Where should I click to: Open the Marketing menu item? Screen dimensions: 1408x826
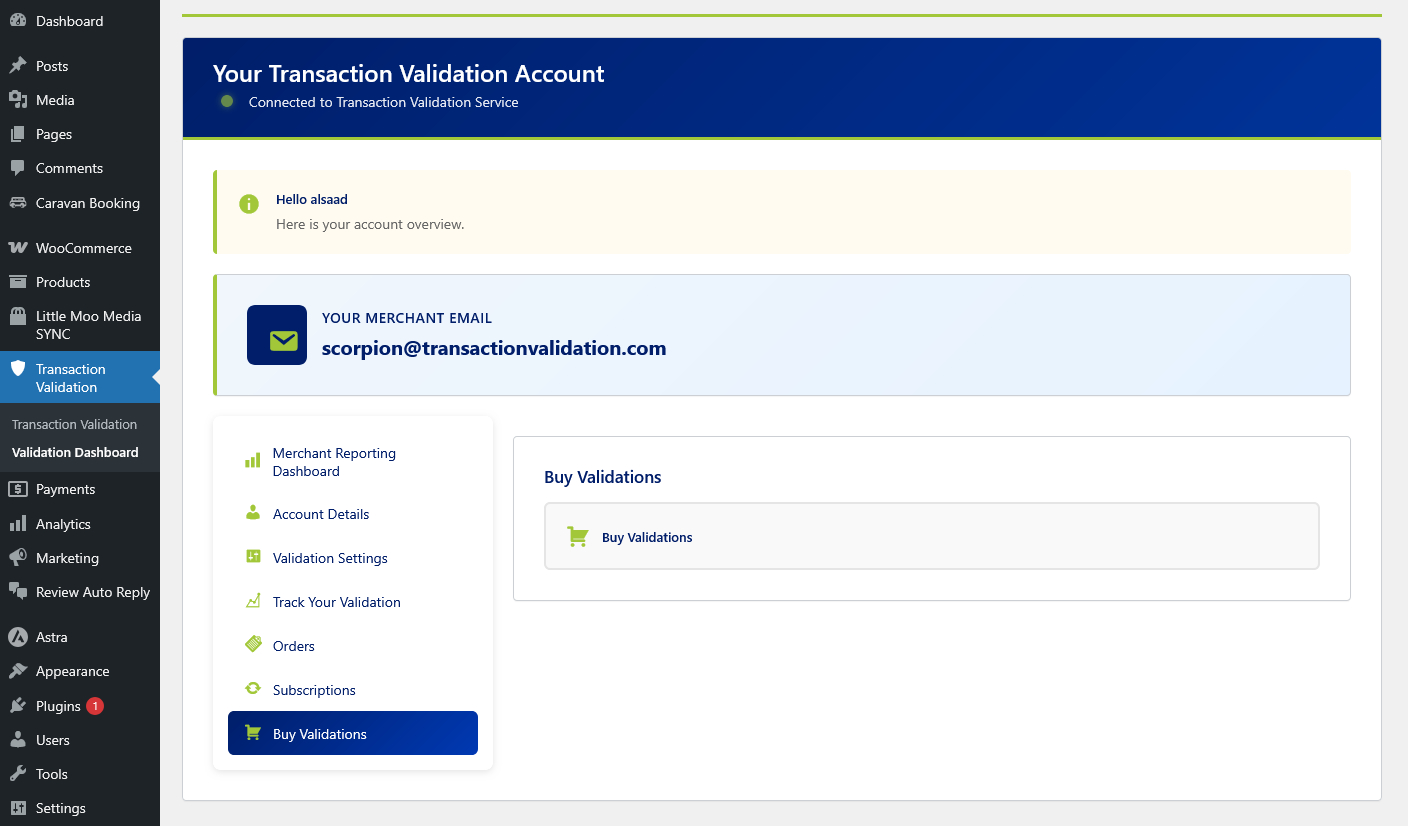tap(80, 558)
